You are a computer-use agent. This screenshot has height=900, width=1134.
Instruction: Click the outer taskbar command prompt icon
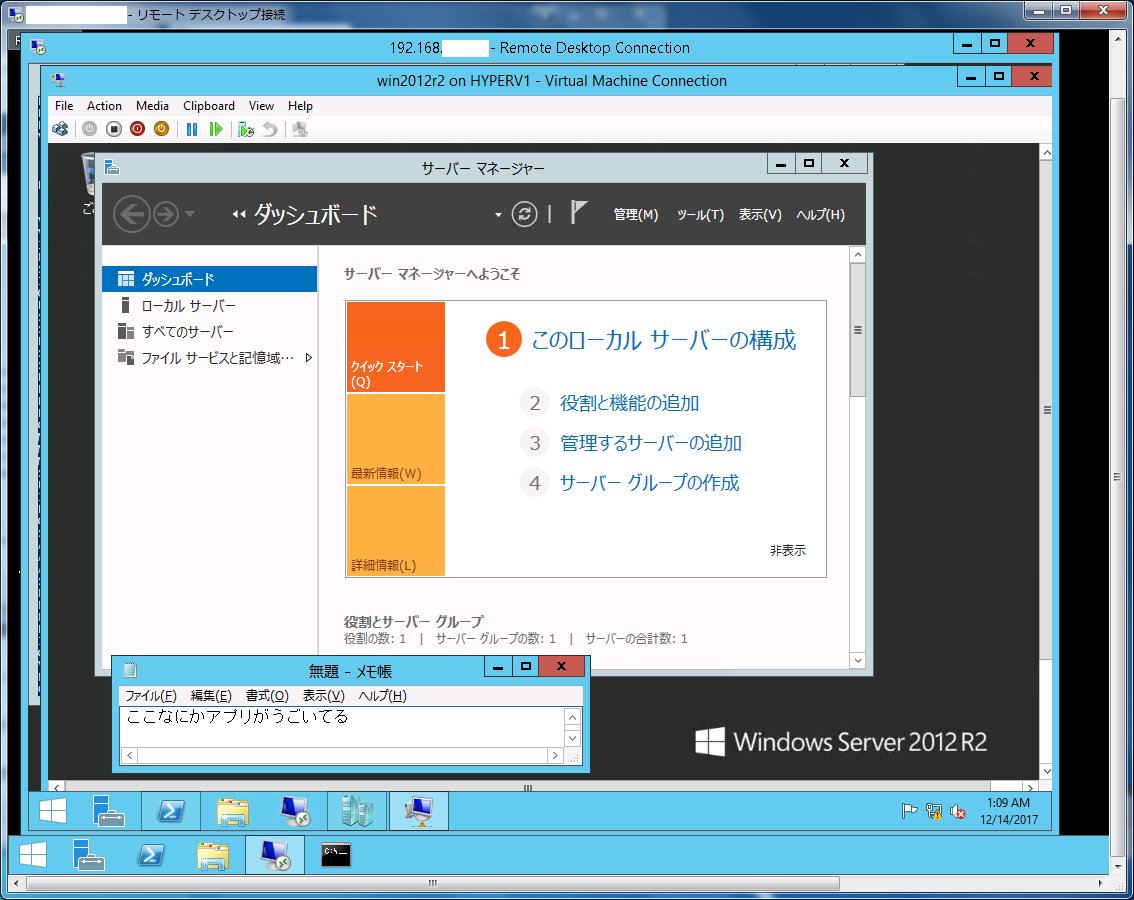[x=336, y=855]
